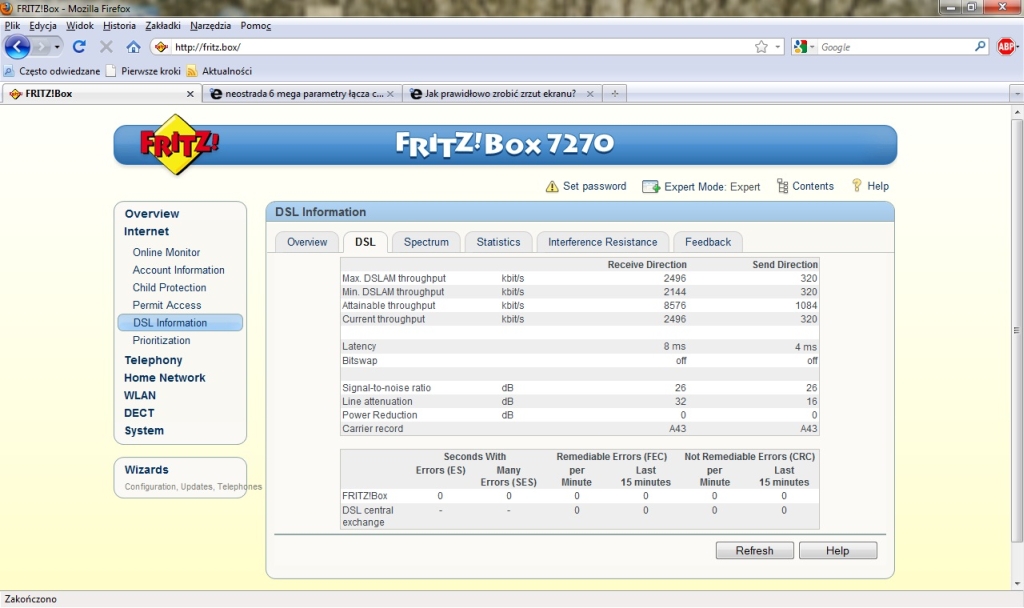Open the WLAN section
Image resolution: width=1024 pixels, height=608 pixels.
(140, 395)
